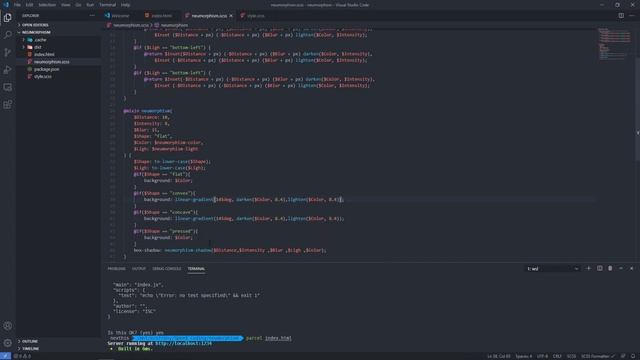This screenshot has height=360, width=640.
Task: Switch to the Output panel tab
Action: 139,269
